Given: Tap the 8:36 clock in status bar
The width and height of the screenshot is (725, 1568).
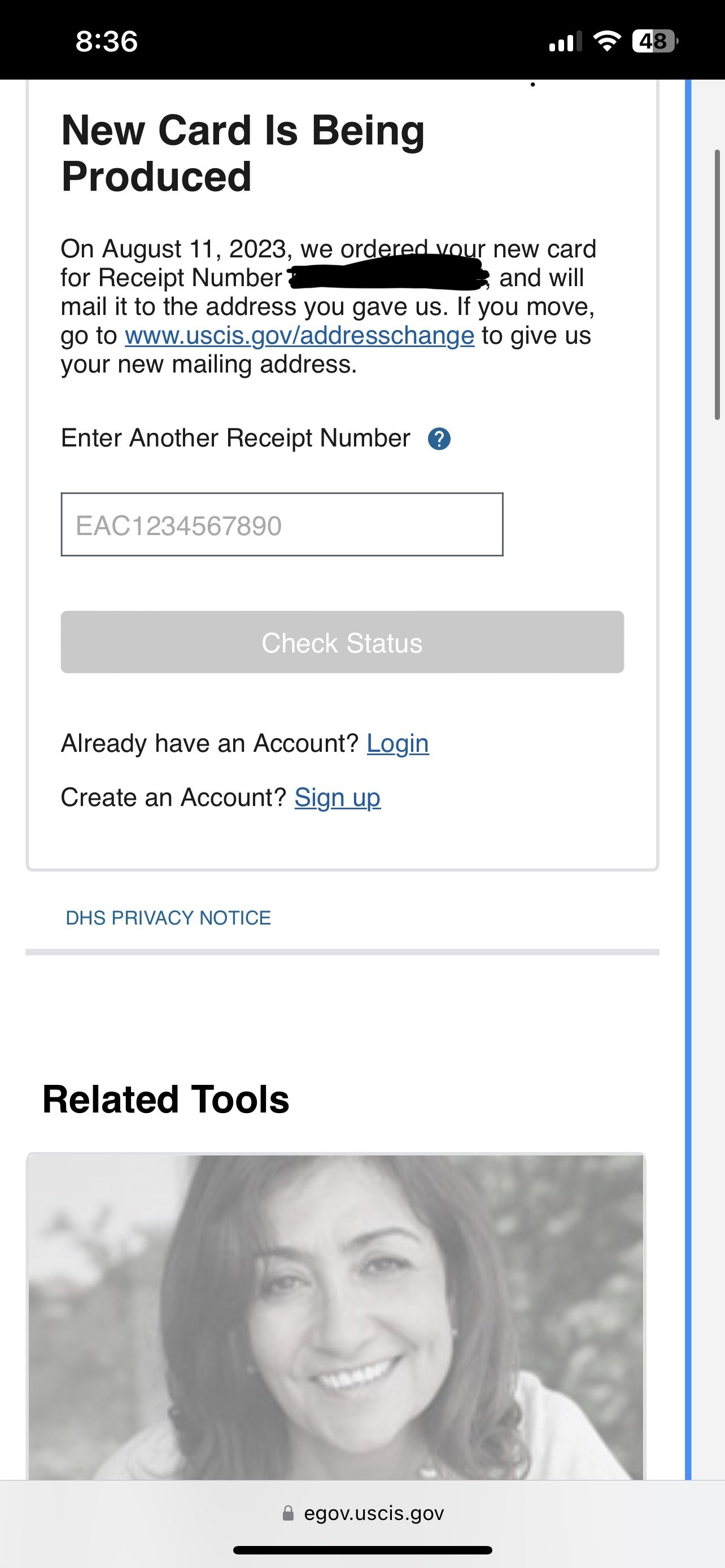Looking at the screenshot, I should (107, 41).
